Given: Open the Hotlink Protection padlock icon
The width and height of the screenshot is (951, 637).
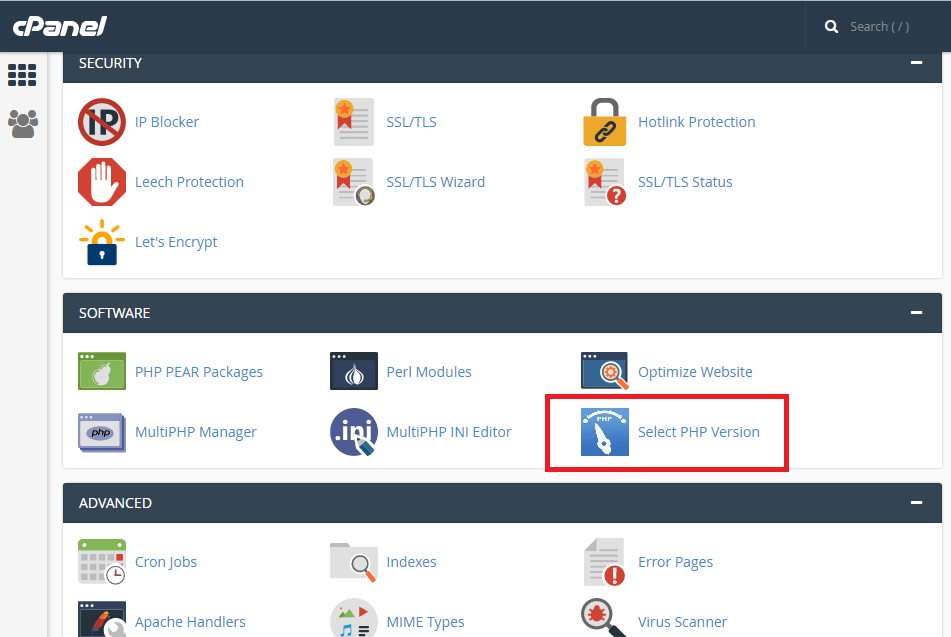Looking at the screenshot, I should pos(605,122).
